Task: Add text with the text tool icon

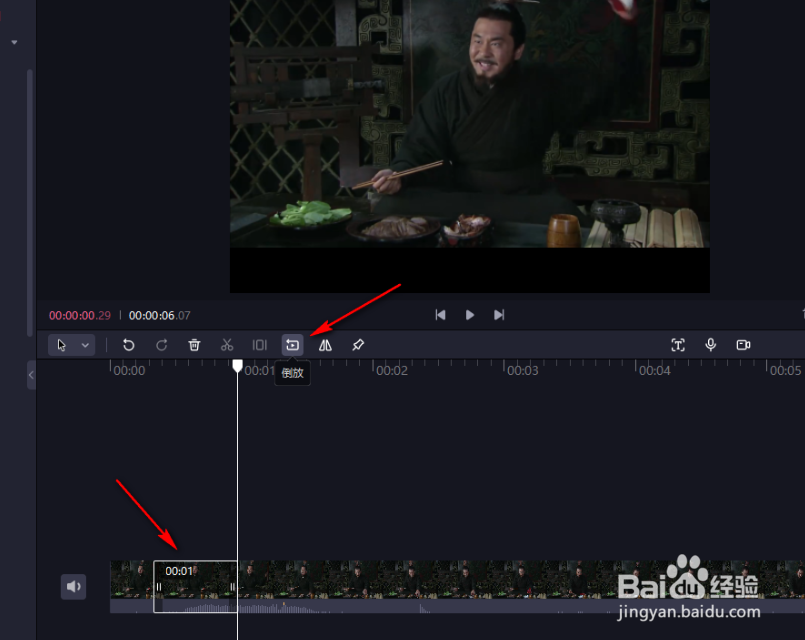Action: click(678, 345)
